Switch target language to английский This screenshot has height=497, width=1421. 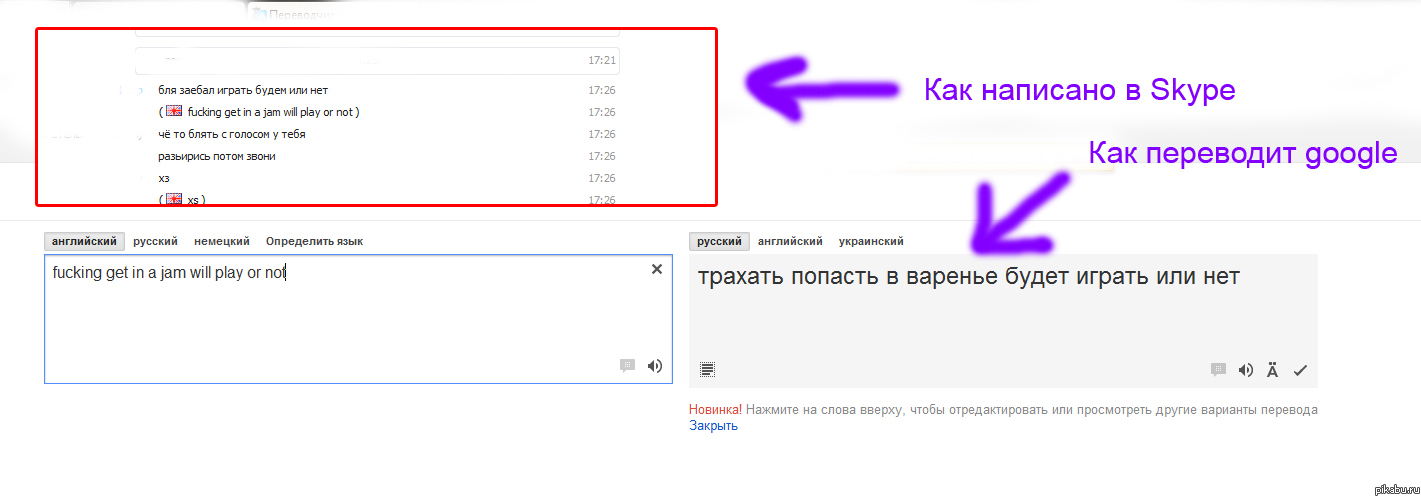(790, 241)
